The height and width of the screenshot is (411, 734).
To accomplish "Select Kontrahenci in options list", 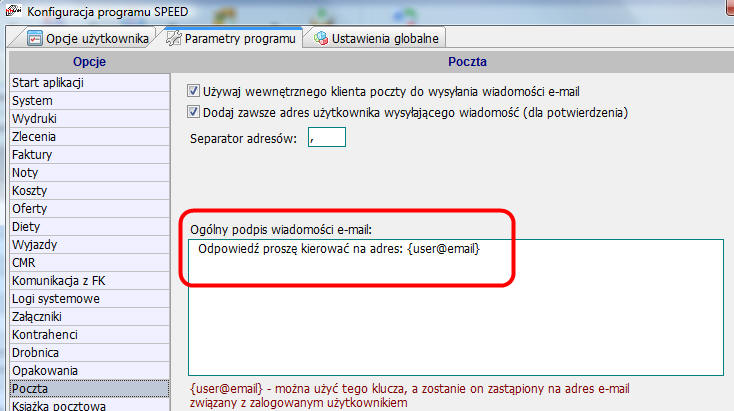I will [89, 335].
